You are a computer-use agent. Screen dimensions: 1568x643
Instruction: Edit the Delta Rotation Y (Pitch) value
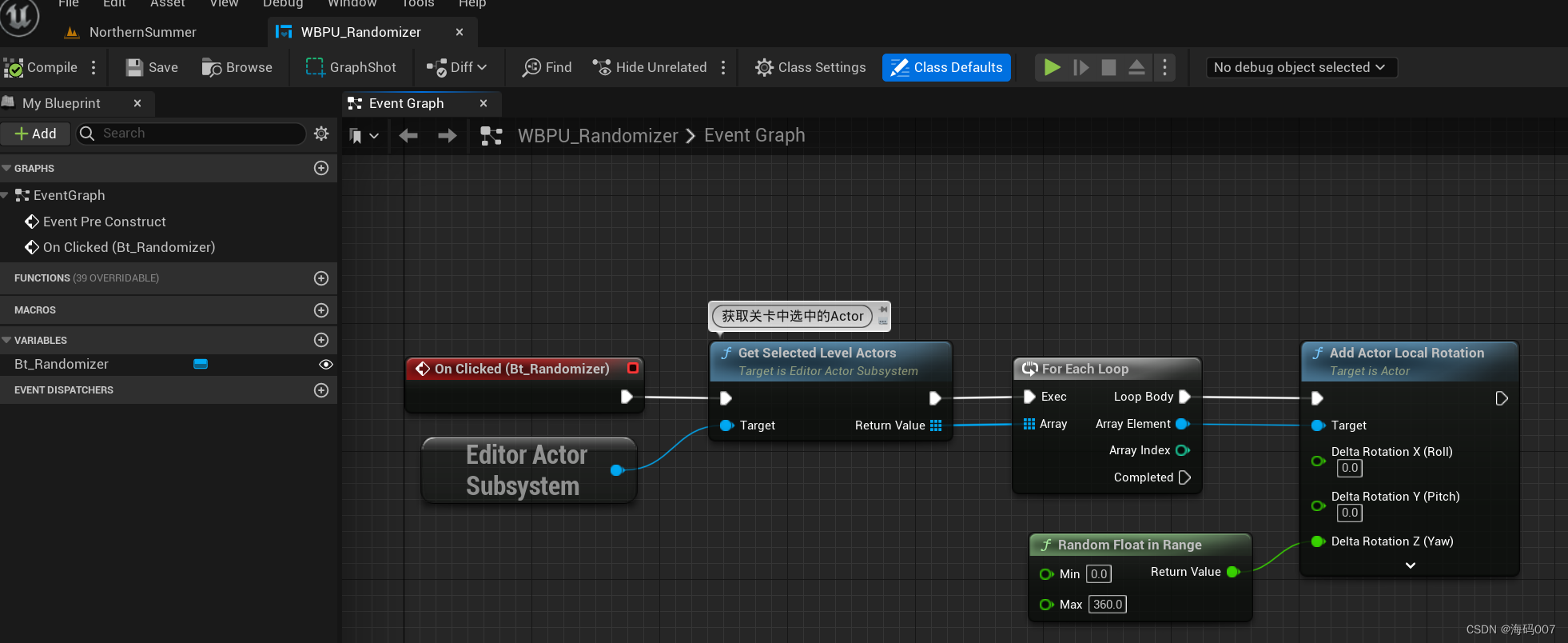[x=1349, y=513]
